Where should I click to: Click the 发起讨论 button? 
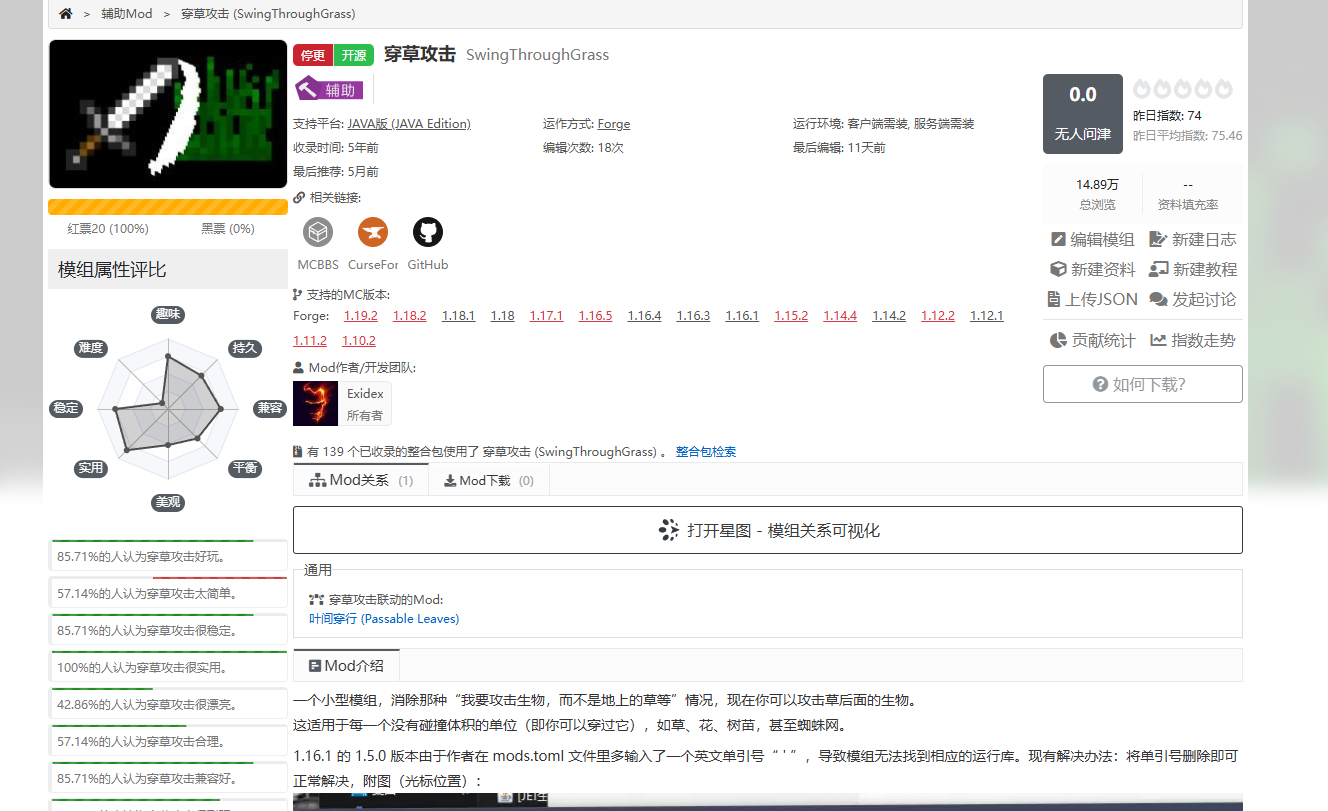(x=1193, y=300)
